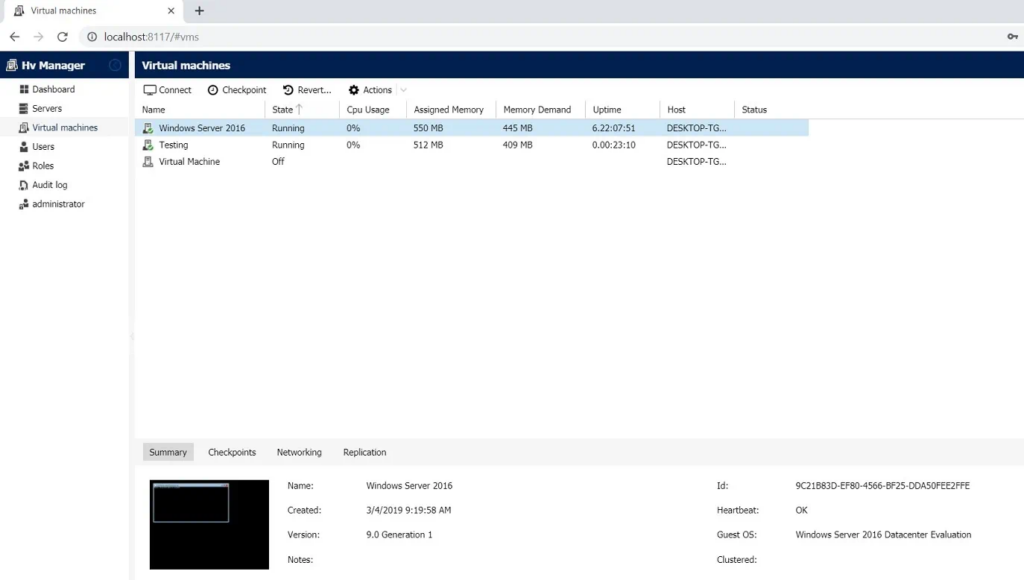1024x580 pixels.
Task: Click the browser refresh button
Action: (62, 35)
